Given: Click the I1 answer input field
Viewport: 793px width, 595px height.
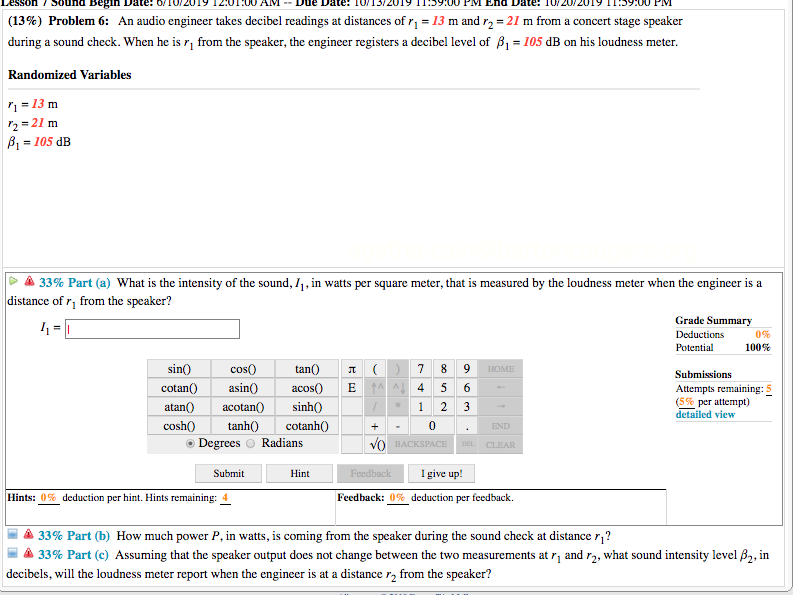Looking at the screenshot, I should click(x=152, y=329).
